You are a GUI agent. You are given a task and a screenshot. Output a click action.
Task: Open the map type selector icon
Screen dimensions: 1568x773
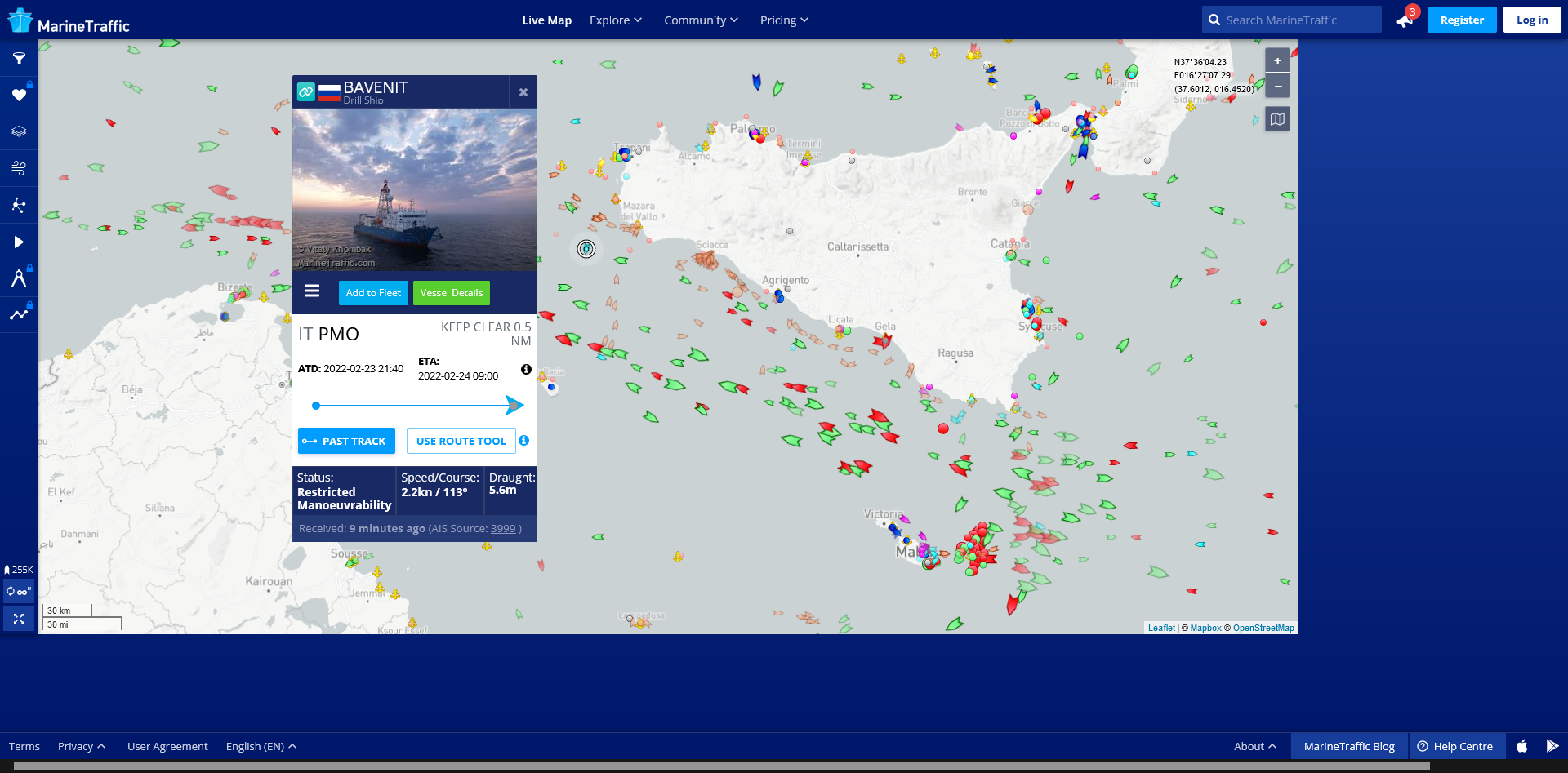pyautogui.click(x=1277, y=119)
